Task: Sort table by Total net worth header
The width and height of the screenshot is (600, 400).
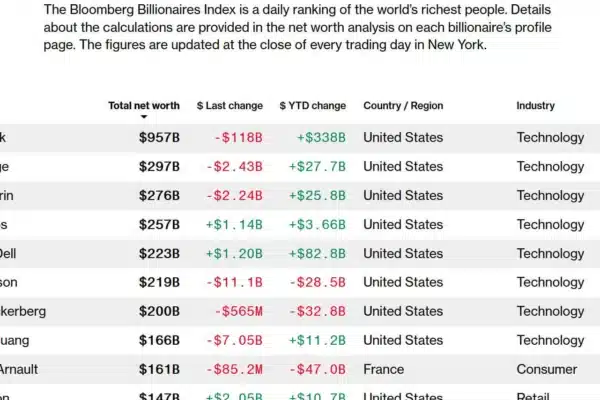Action: 144,106
